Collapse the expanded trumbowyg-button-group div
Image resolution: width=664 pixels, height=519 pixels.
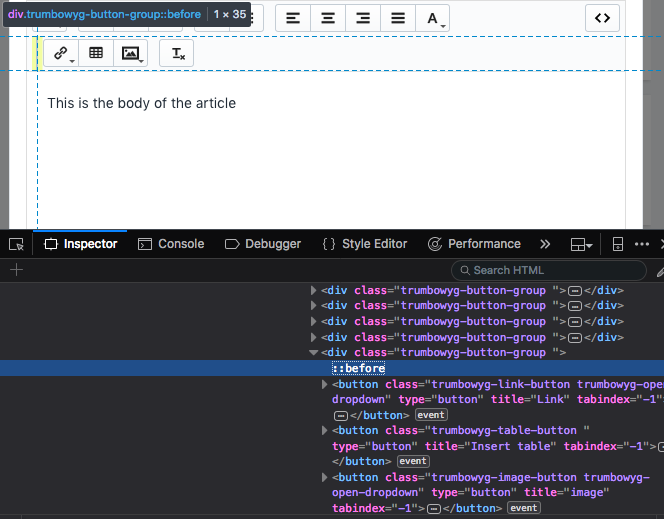[x=313, y=352]
